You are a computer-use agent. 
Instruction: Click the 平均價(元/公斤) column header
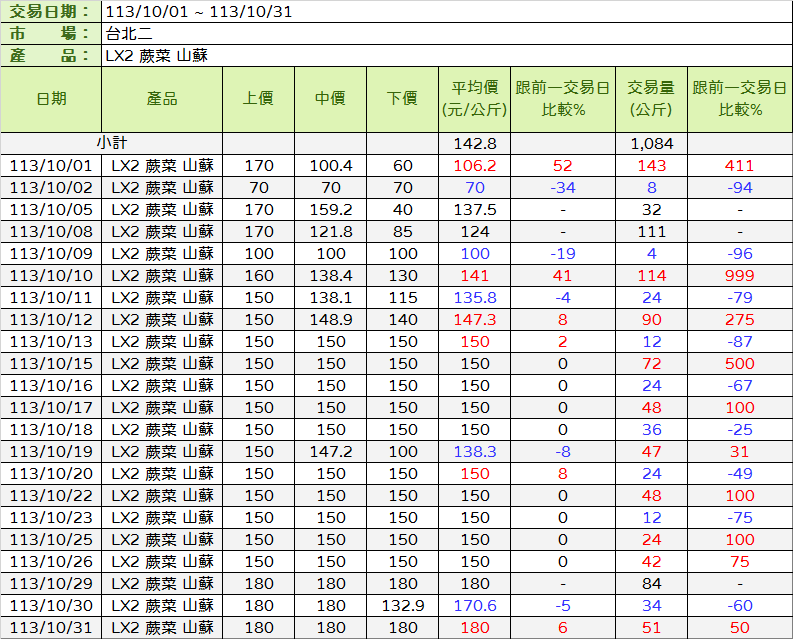[475, 98]
